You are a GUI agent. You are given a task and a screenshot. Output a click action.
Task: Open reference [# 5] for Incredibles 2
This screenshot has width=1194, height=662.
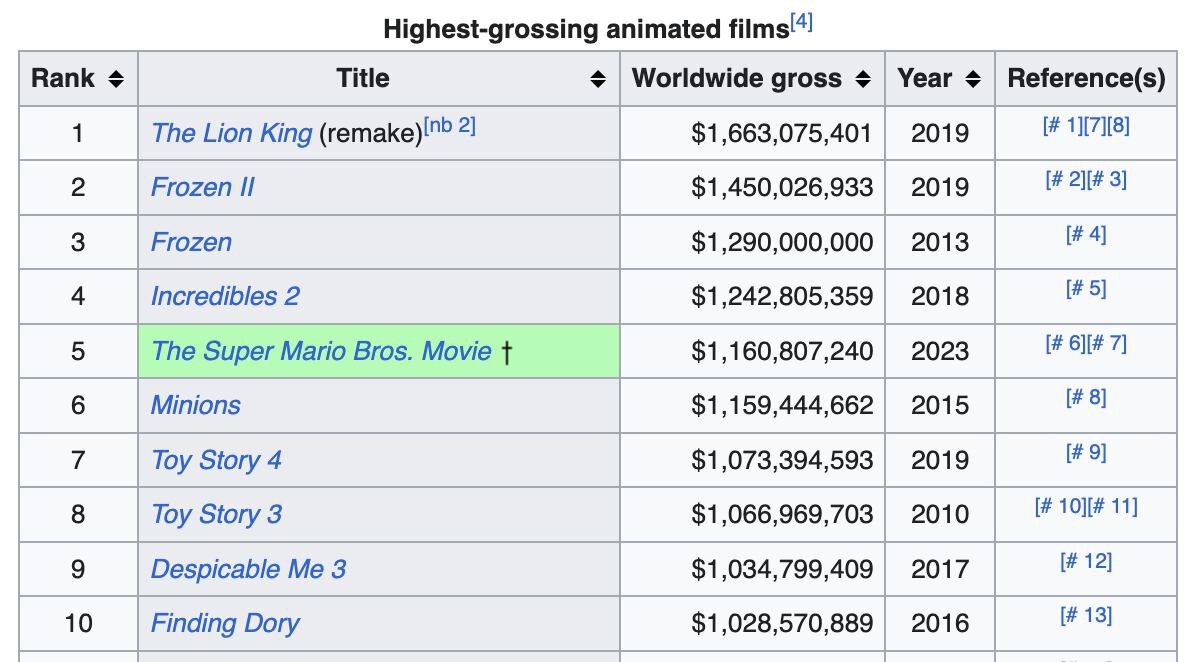[x=1086, y=289]
